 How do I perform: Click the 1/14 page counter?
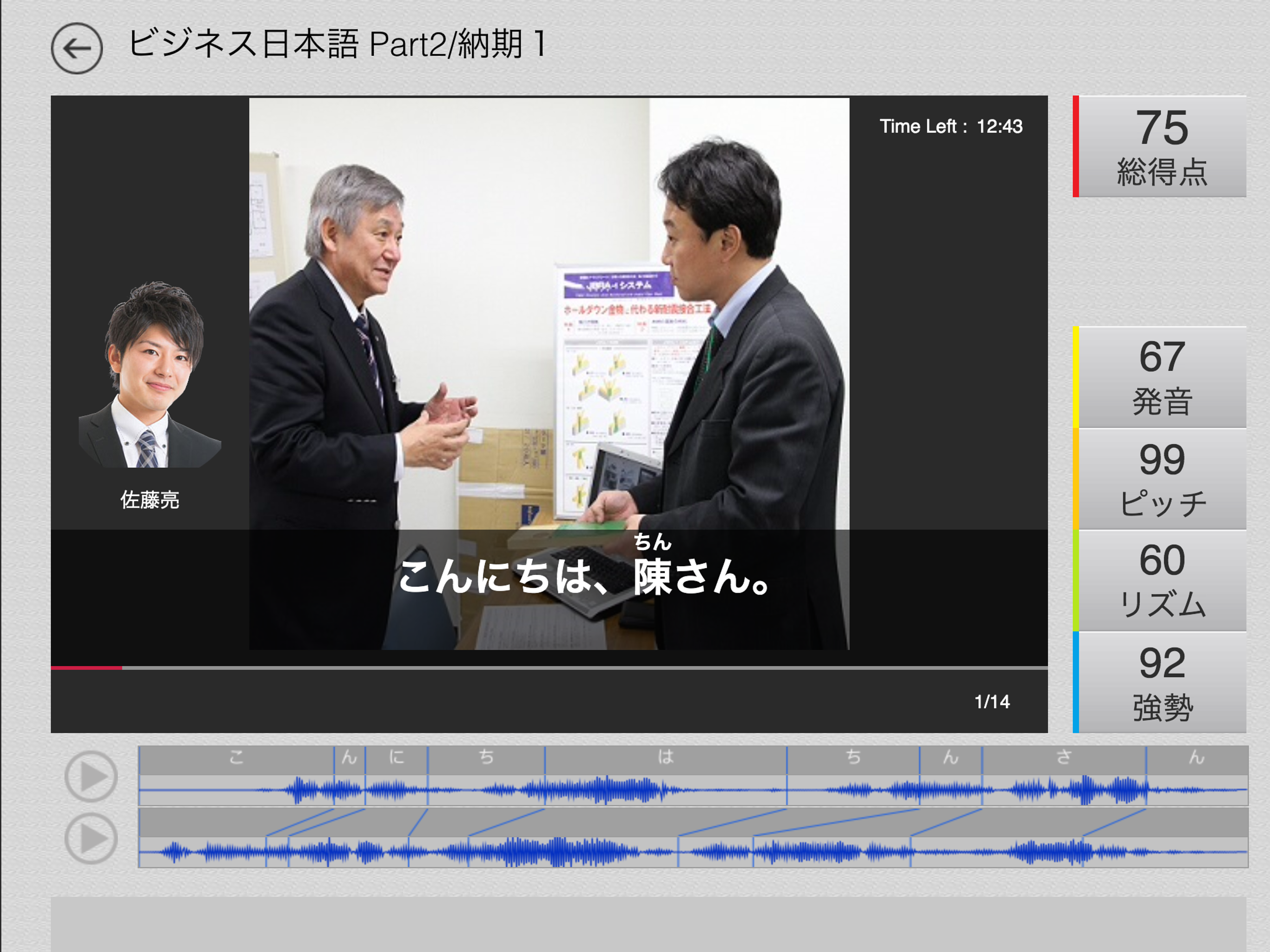[992, 701]
